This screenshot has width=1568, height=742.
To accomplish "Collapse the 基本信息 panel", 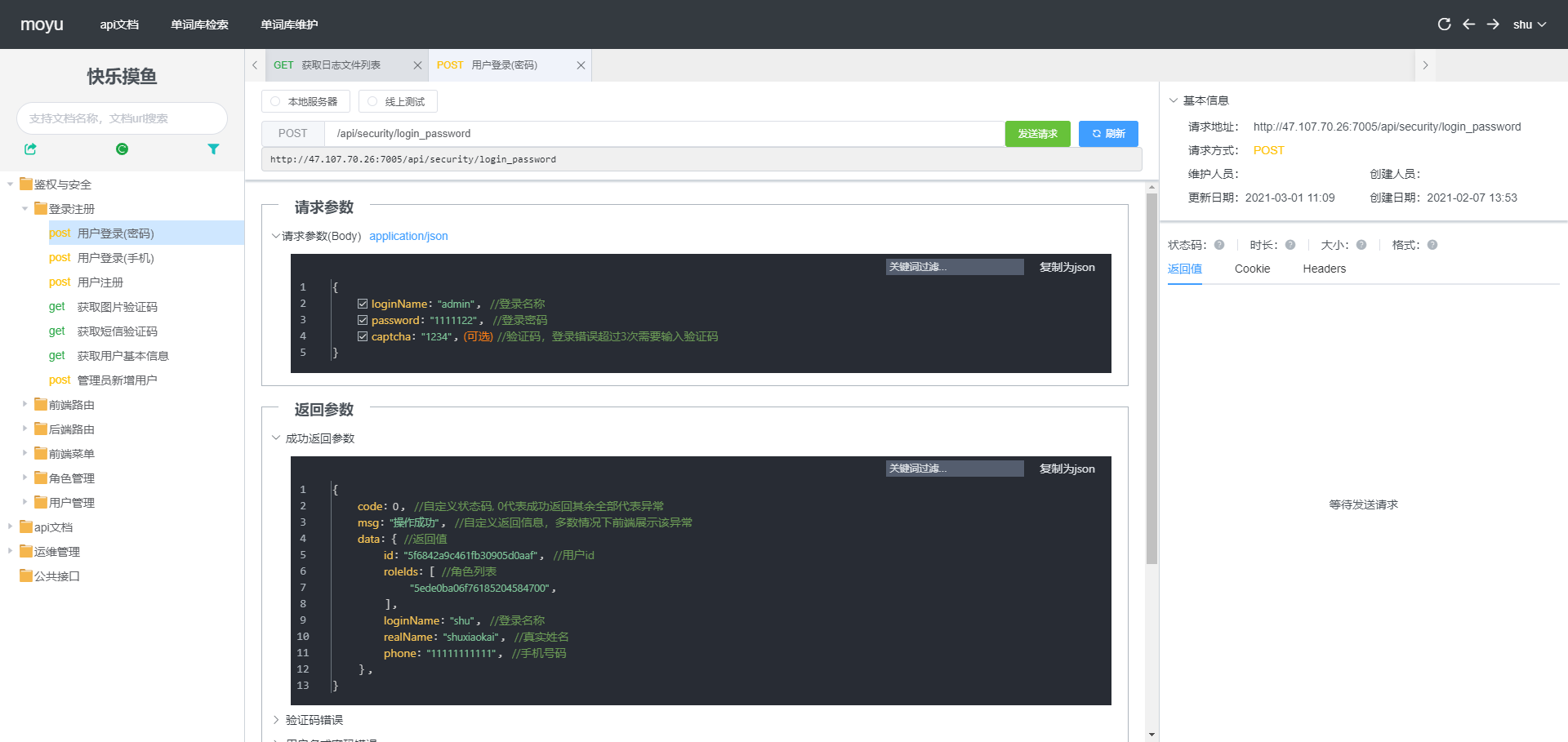I will [1174, 100].
